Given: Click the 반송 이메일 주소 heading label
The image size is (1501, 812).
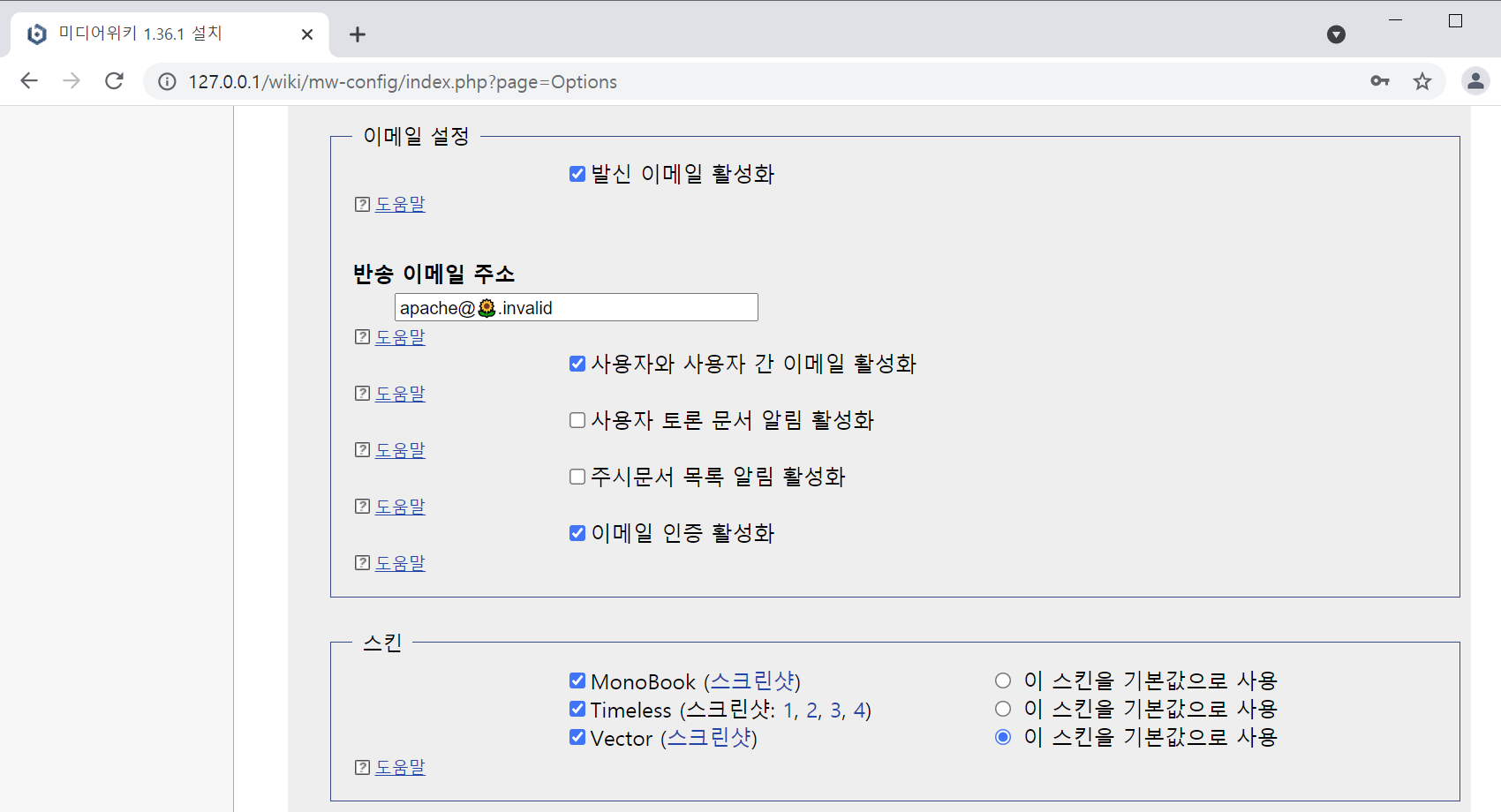Looking at the screenshot, I should coord(434,274).
